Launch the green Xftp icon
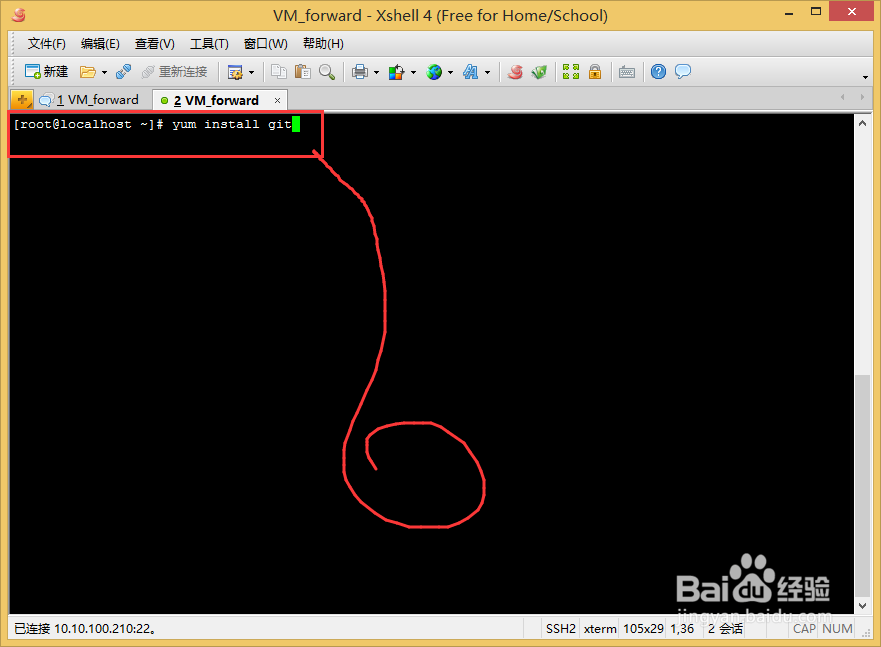The width and height of the screenshot is (881, 647). tap(539, 71)
